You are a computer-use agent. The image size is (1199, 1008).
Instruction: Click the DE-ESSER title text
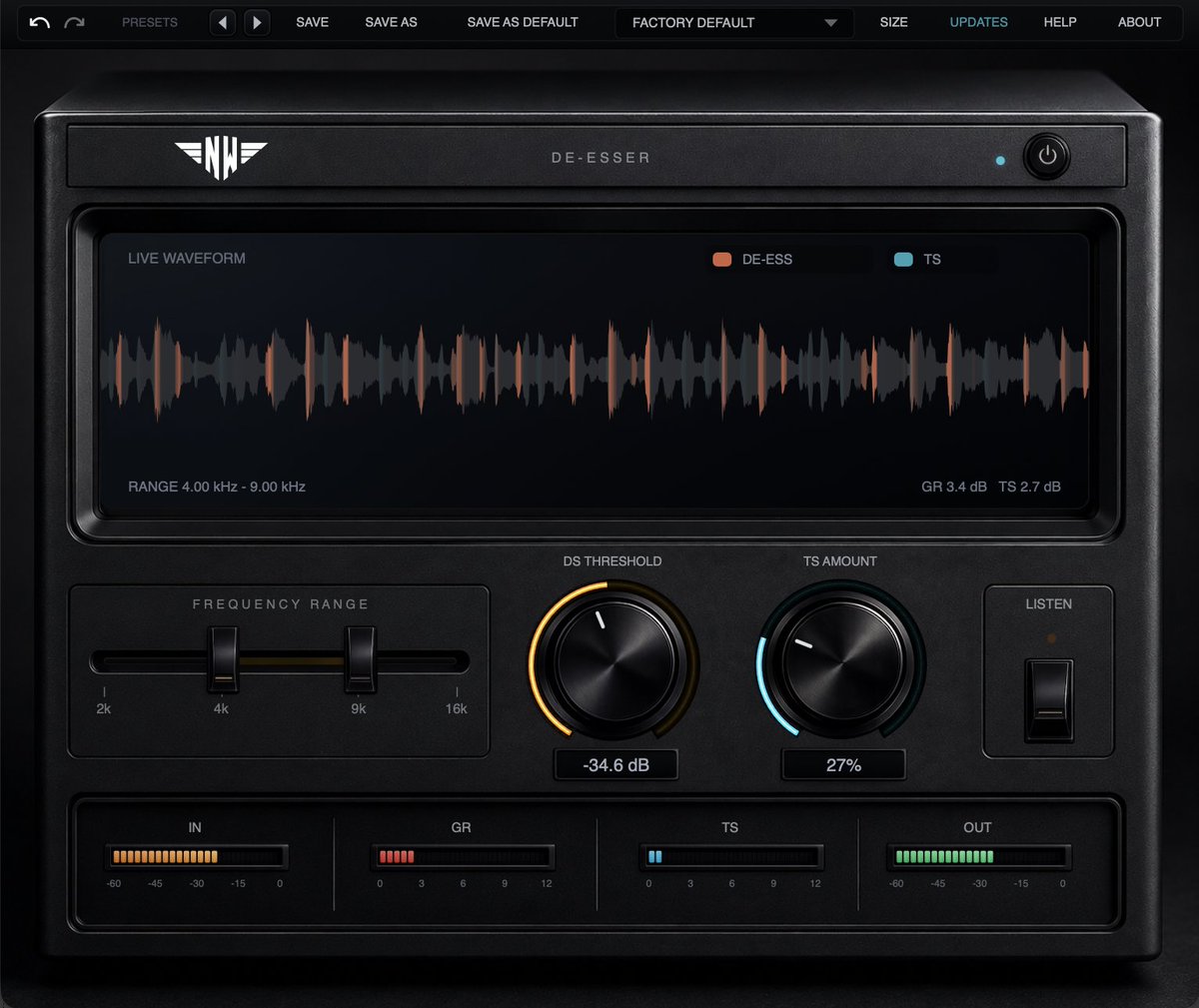pyautogui.click(x=600, y=158)
